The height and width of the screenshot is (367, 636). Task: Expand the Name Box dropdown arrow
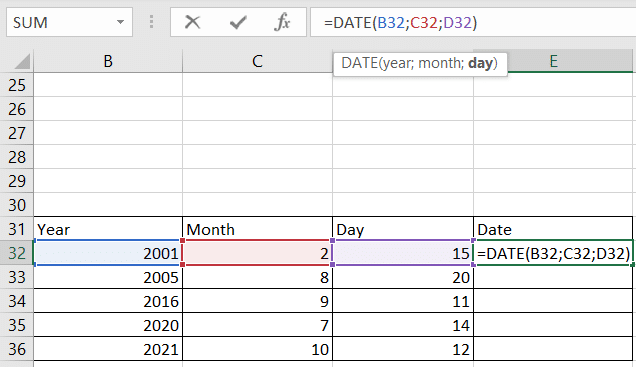(120, 22)
